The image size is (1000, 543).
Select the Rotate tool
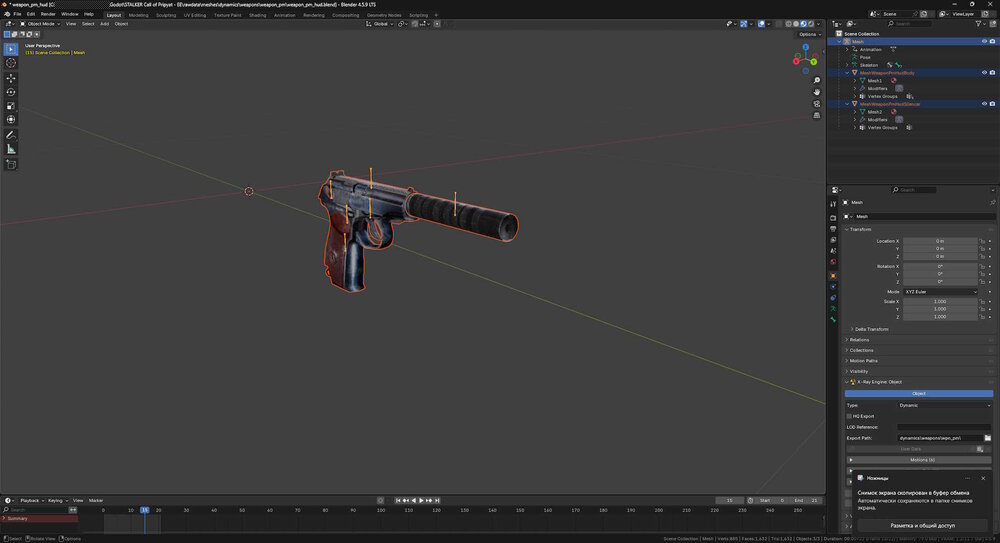coord(11,92)
